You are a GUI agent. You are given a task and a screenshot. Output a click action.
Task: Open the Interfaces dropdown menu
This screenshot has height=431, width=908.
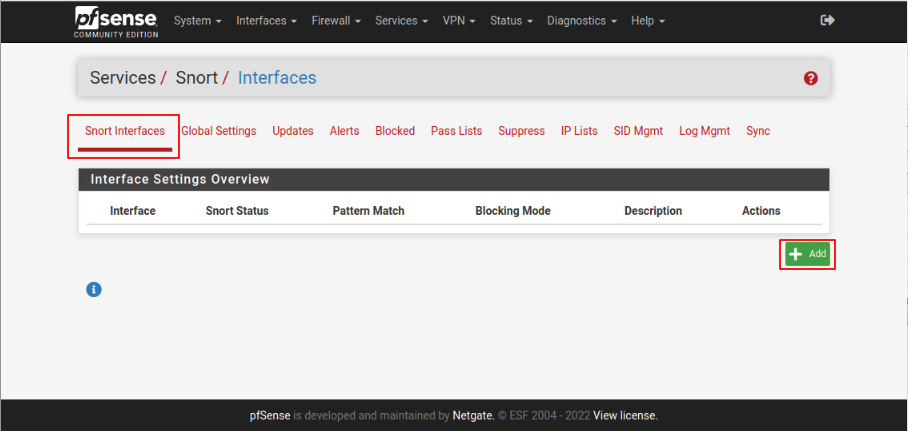point(267,21)
